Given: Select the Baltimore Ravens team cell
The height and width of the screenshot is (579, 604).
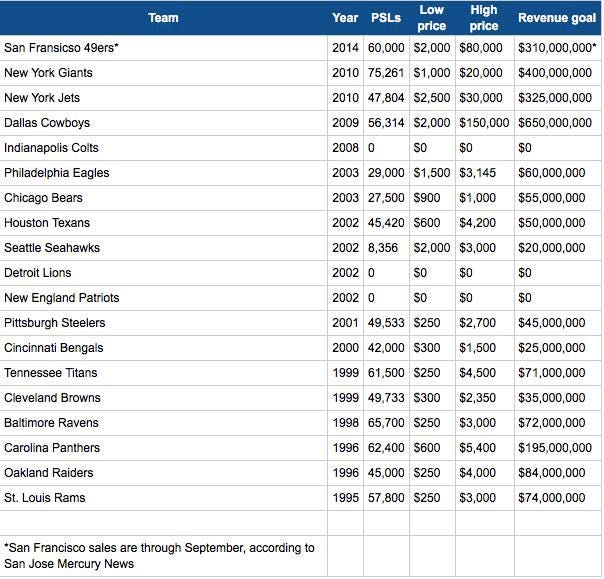Looking at the screenshot, I should 163,423.
